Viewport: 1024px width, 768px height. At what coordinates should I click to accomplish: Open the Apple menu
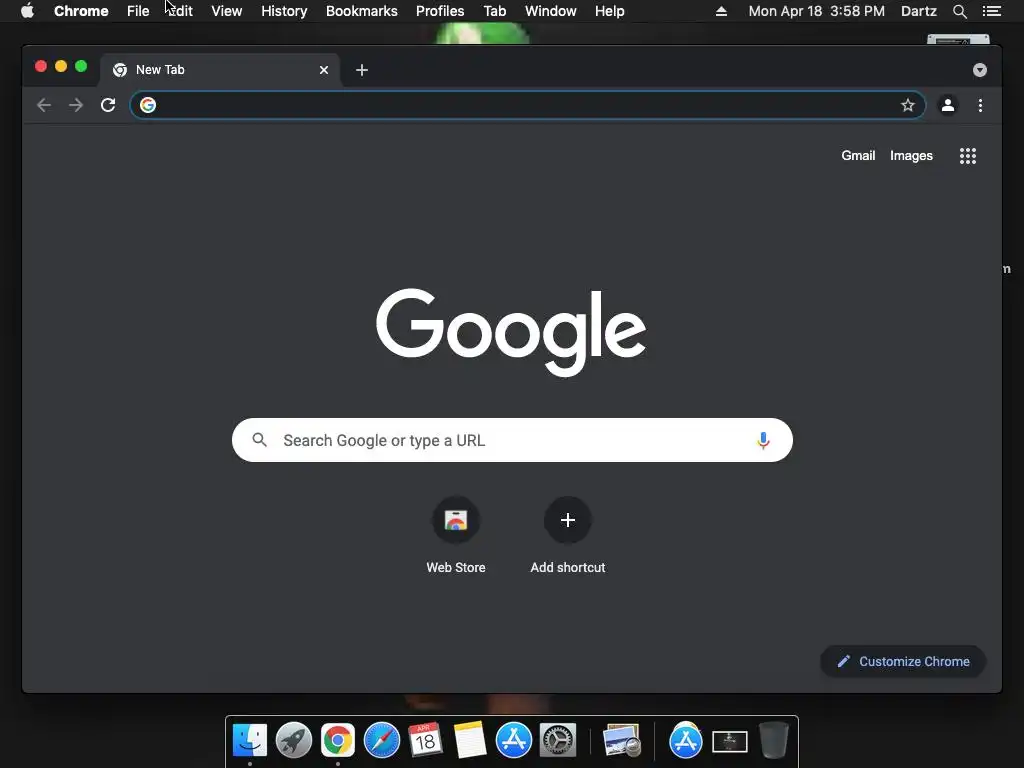[27, 11]
